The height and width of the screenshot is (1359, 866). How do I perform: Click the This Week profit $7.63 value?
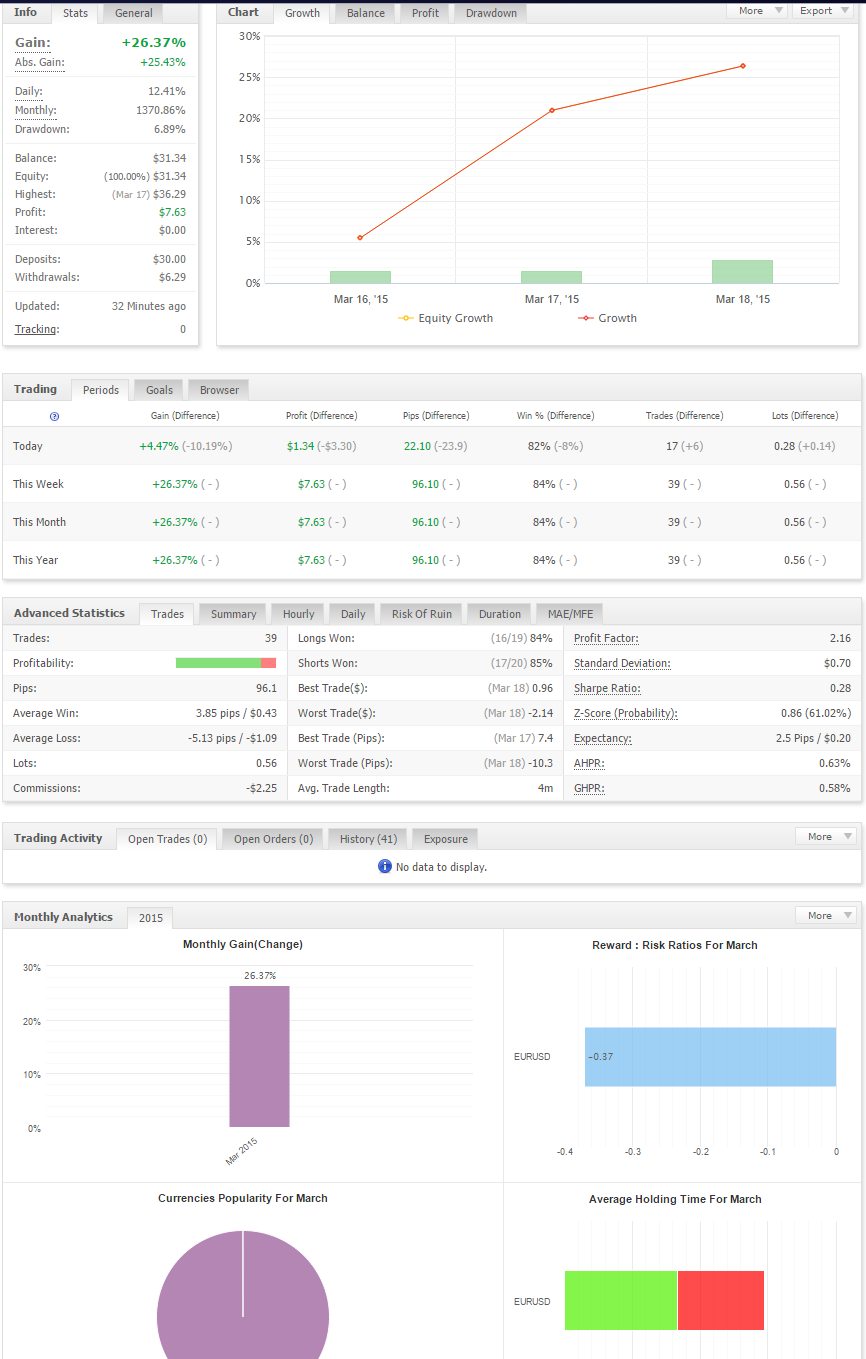pos(312,484)
